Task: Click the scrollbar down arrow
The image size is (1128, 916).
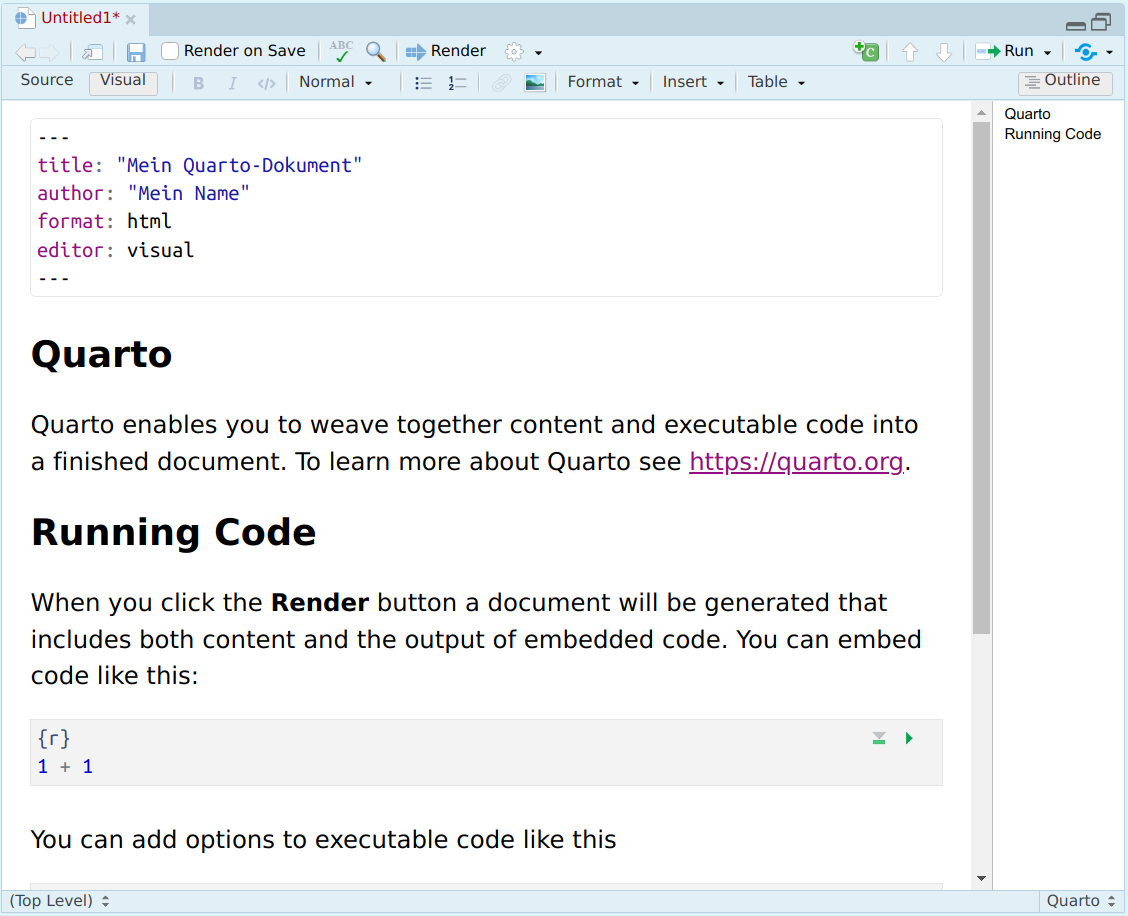Action: point(981,879)
